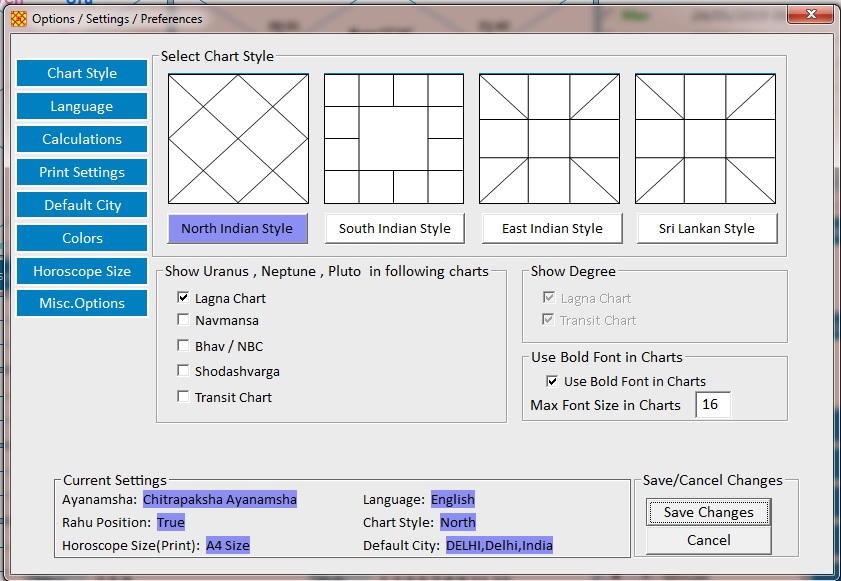Click Chitrapaksha Ayanamsha value
The height and width of the screenshot is (581, 841).
pyautogui.click(x=220, y=499)
